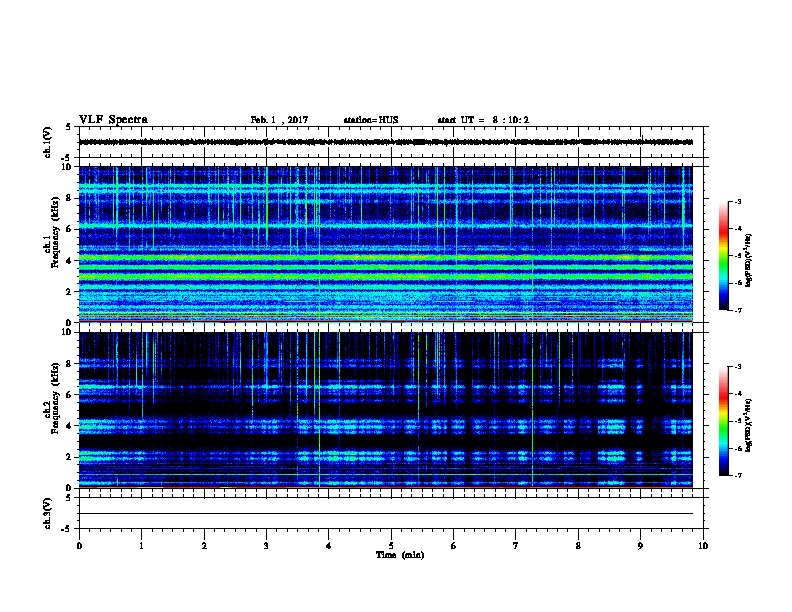
Task: Click tick label '0' on the Time axis
Action: tap(79, 546)
